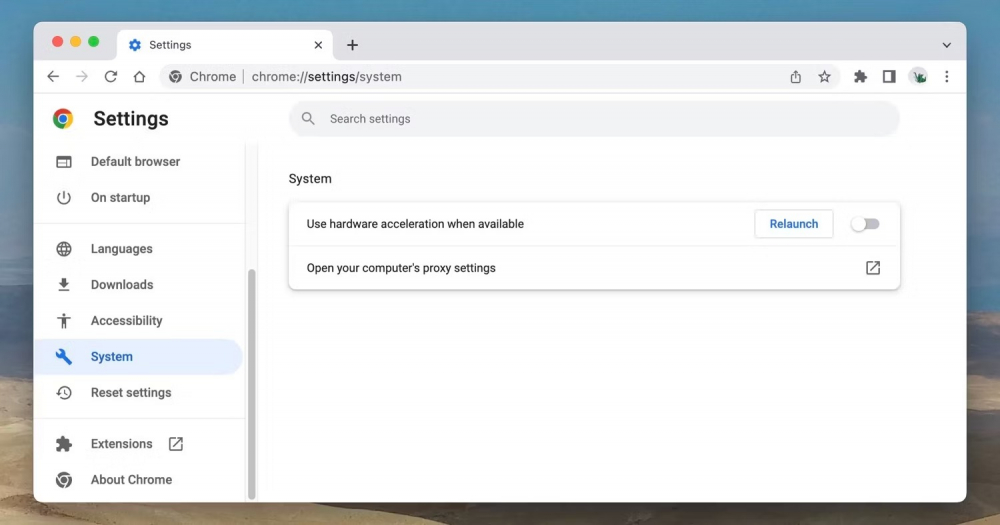Image resolution: width=1000 pixels, height=525 pixels.
Task: Go to the Home page icon
Action: [x=140, y=77]
